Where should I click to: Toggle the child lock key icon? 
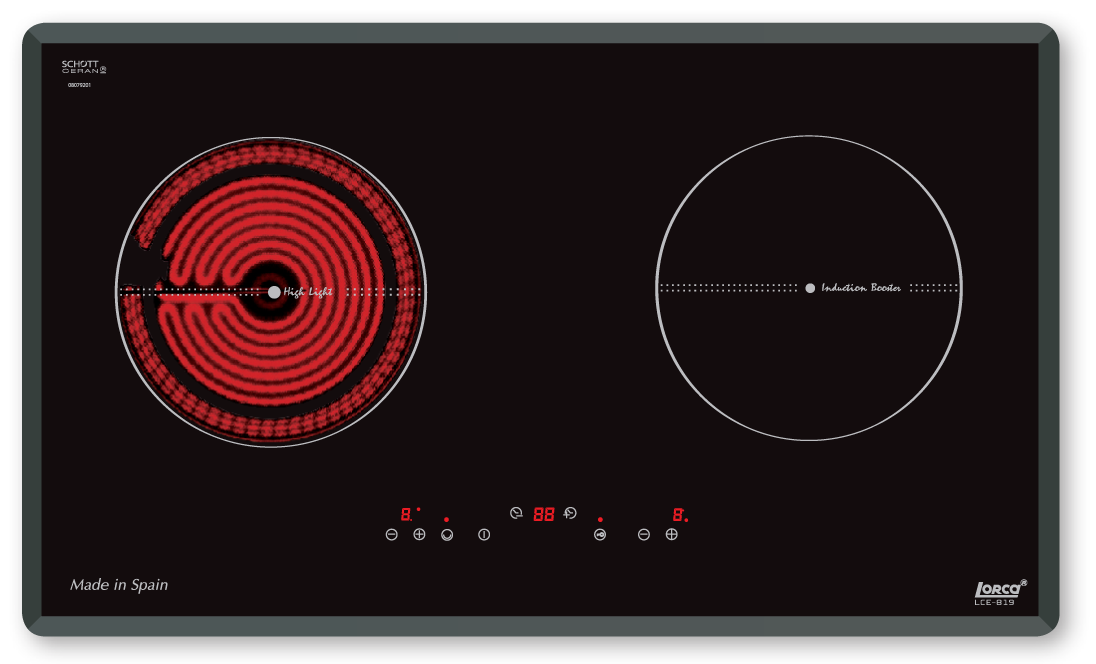(x=600, y=535)
